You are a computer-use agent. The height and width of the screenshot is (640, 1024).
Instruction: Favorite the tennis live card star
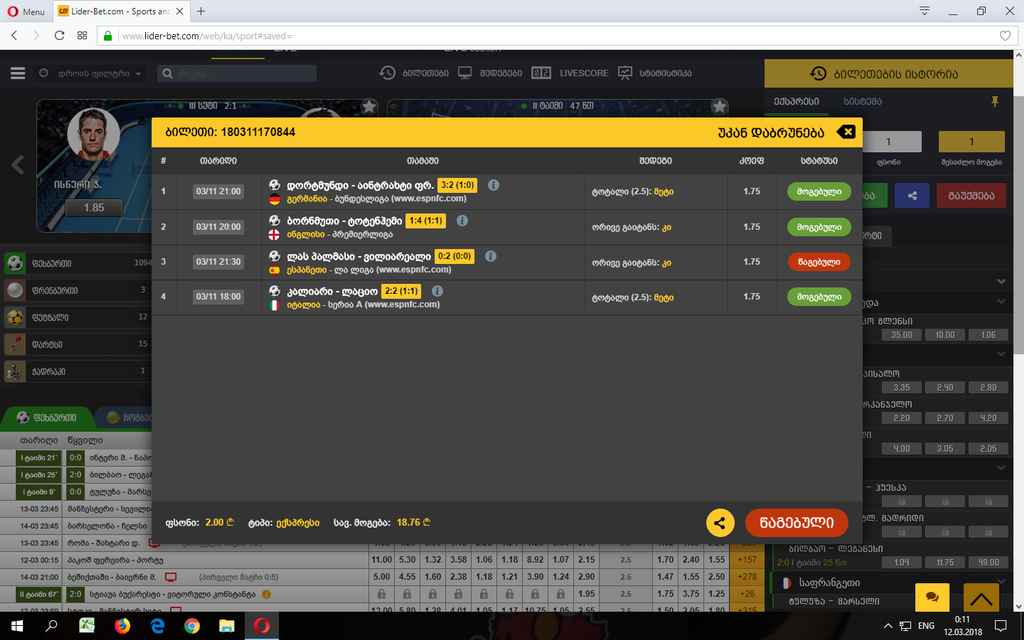click(369, 106)
